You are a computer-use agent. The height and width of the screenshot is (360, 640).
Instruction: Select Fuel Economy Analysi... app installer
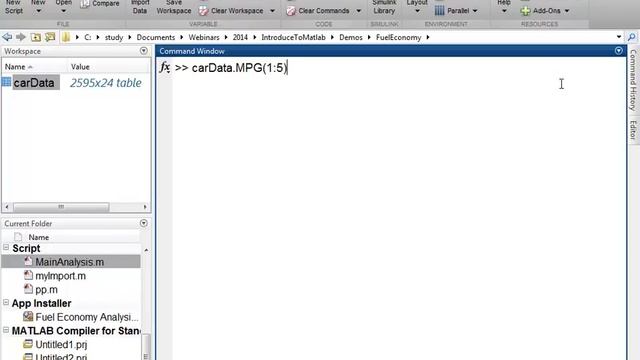[87, 317]
